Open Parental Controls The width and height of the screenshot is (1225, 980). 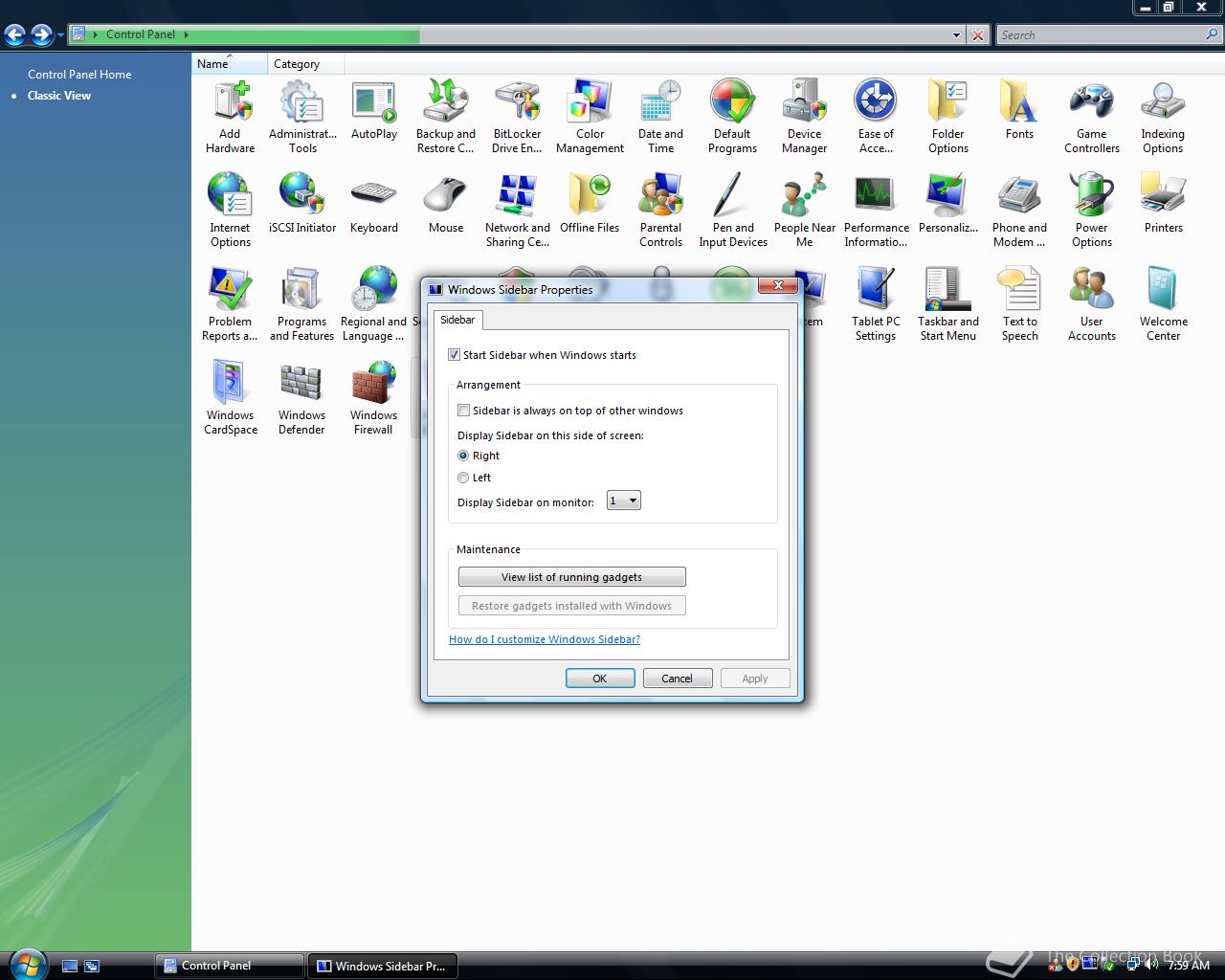[x=661, y=211]
